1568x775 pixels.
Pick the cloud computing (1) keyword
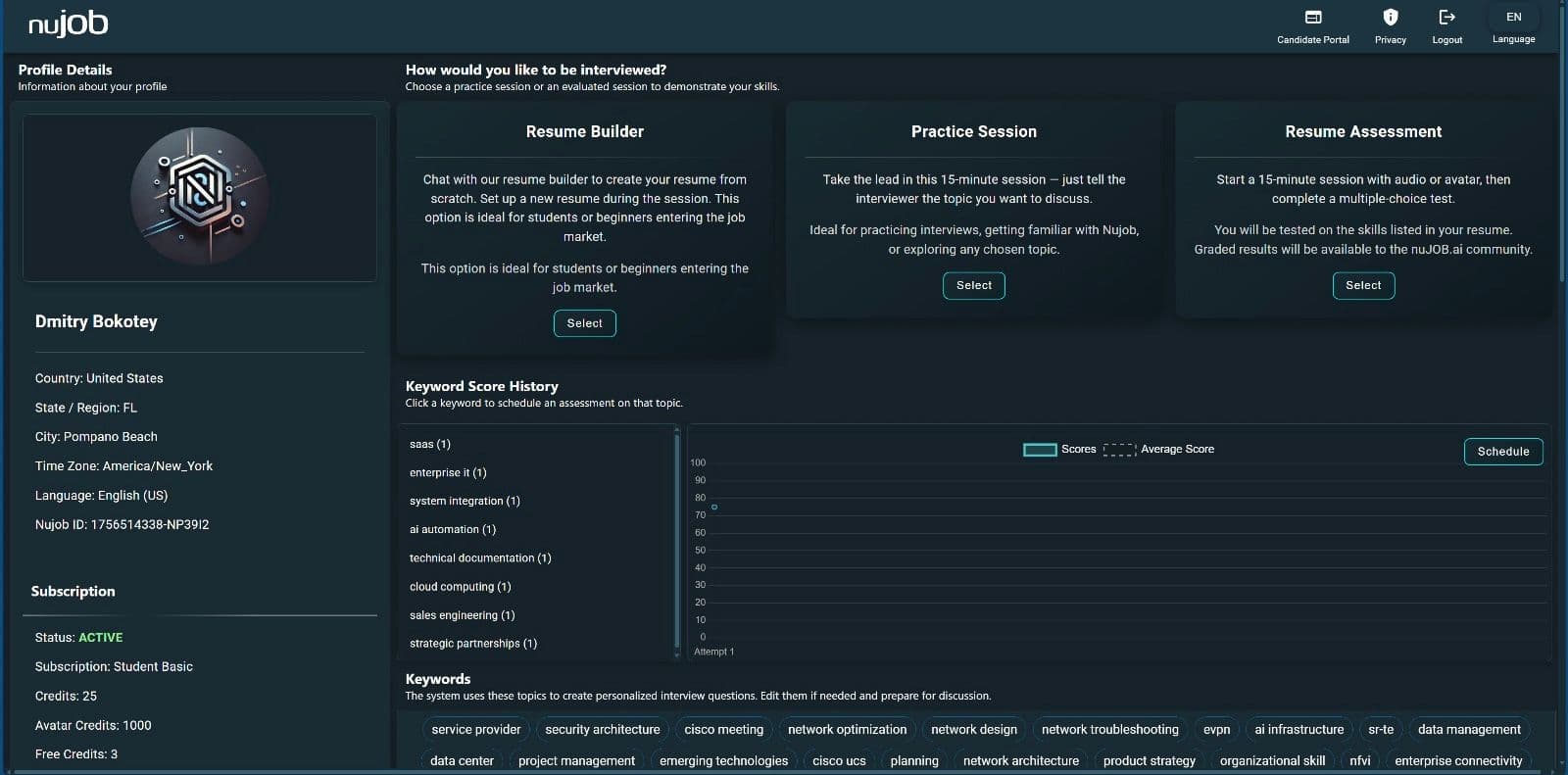(x=460, y=587)
